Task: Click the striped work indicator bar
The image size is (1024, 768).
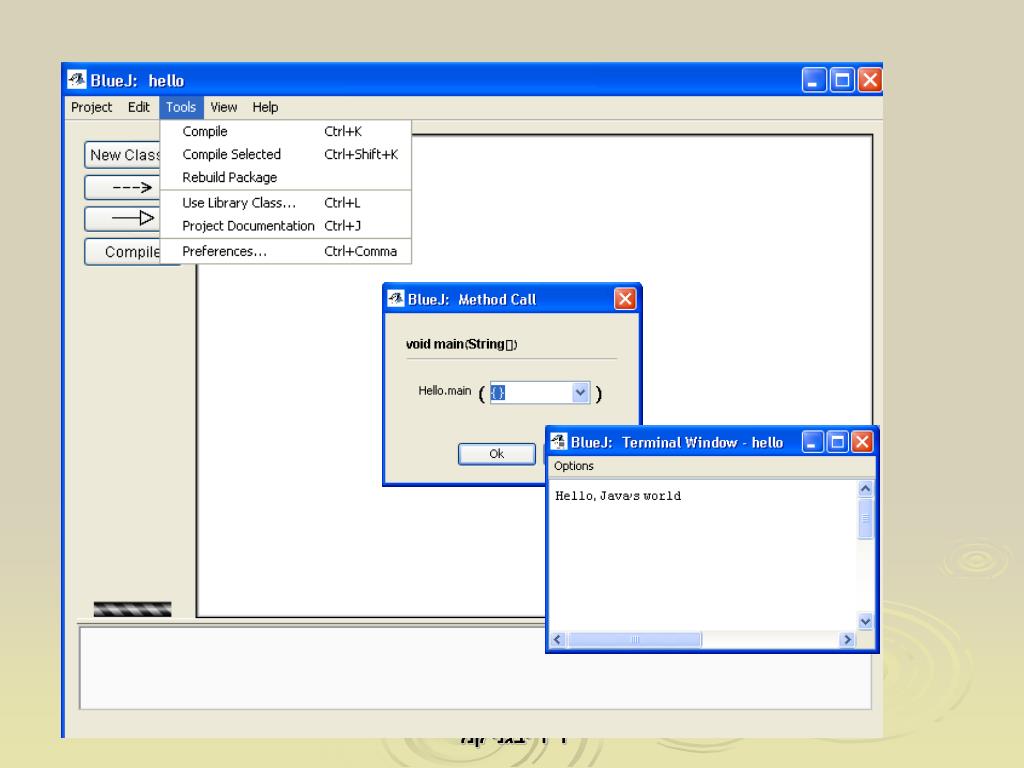Action: [x=133, y=609]
